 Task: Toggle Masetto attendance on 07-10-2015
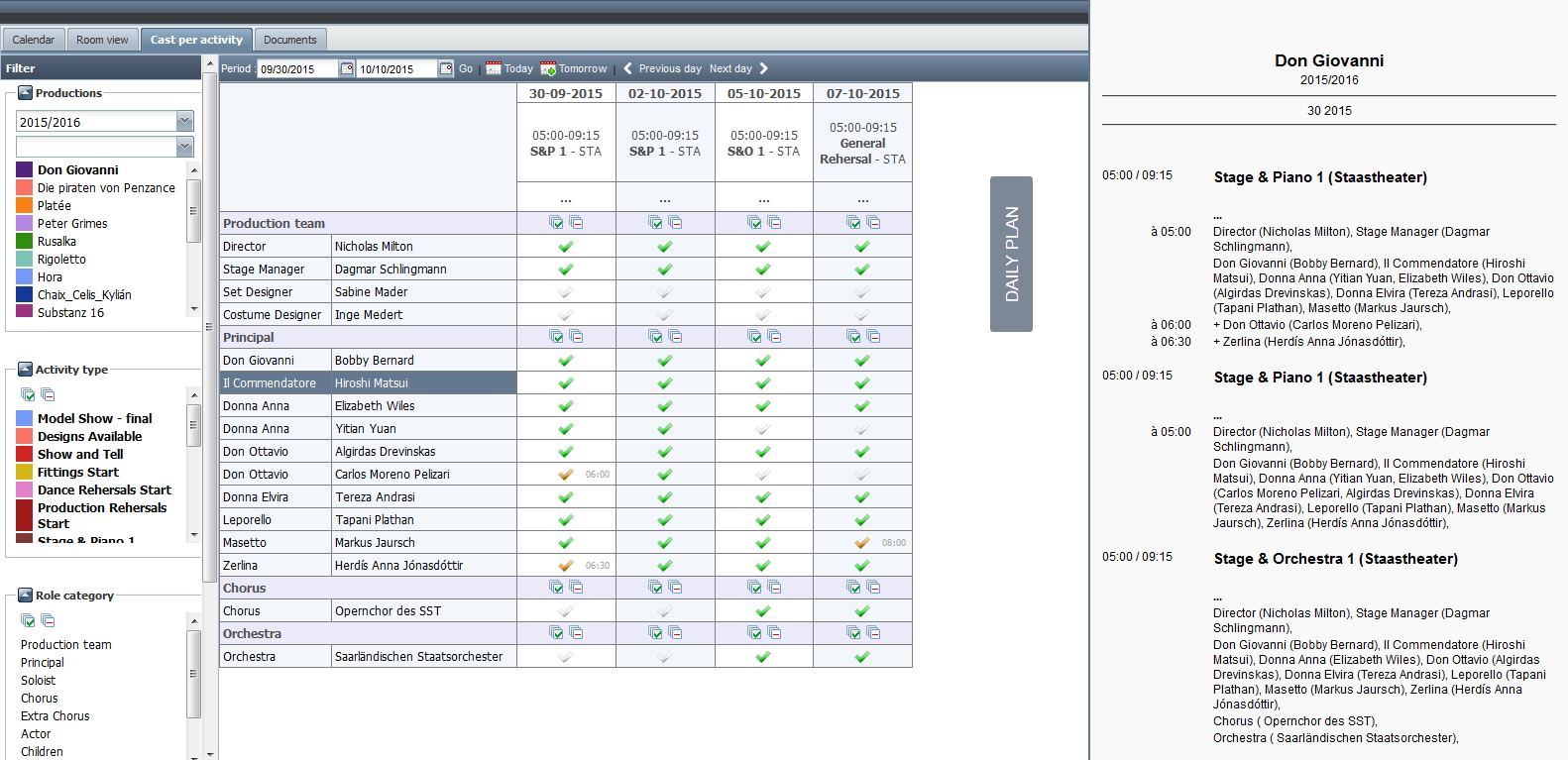[x=861, y=543]
